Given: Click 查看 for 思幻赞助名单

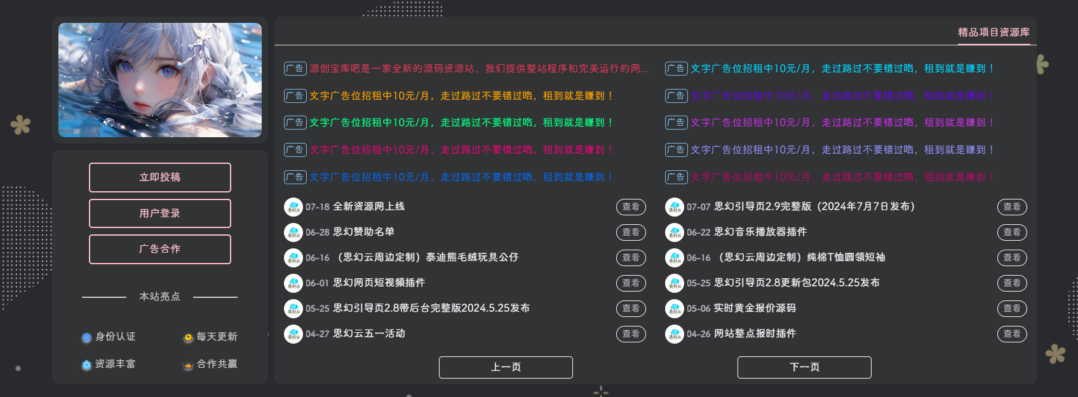Looking at the screenshot, I should 630,233.
